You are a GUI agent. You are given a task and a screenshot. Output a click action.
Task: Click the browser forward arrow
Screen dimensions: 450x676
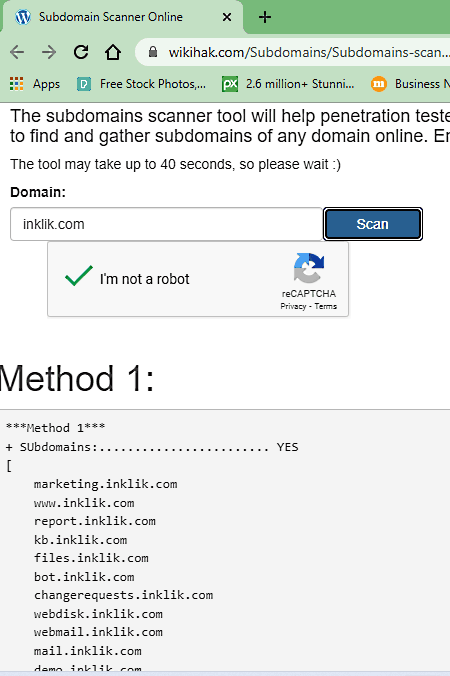coord(49,52)
